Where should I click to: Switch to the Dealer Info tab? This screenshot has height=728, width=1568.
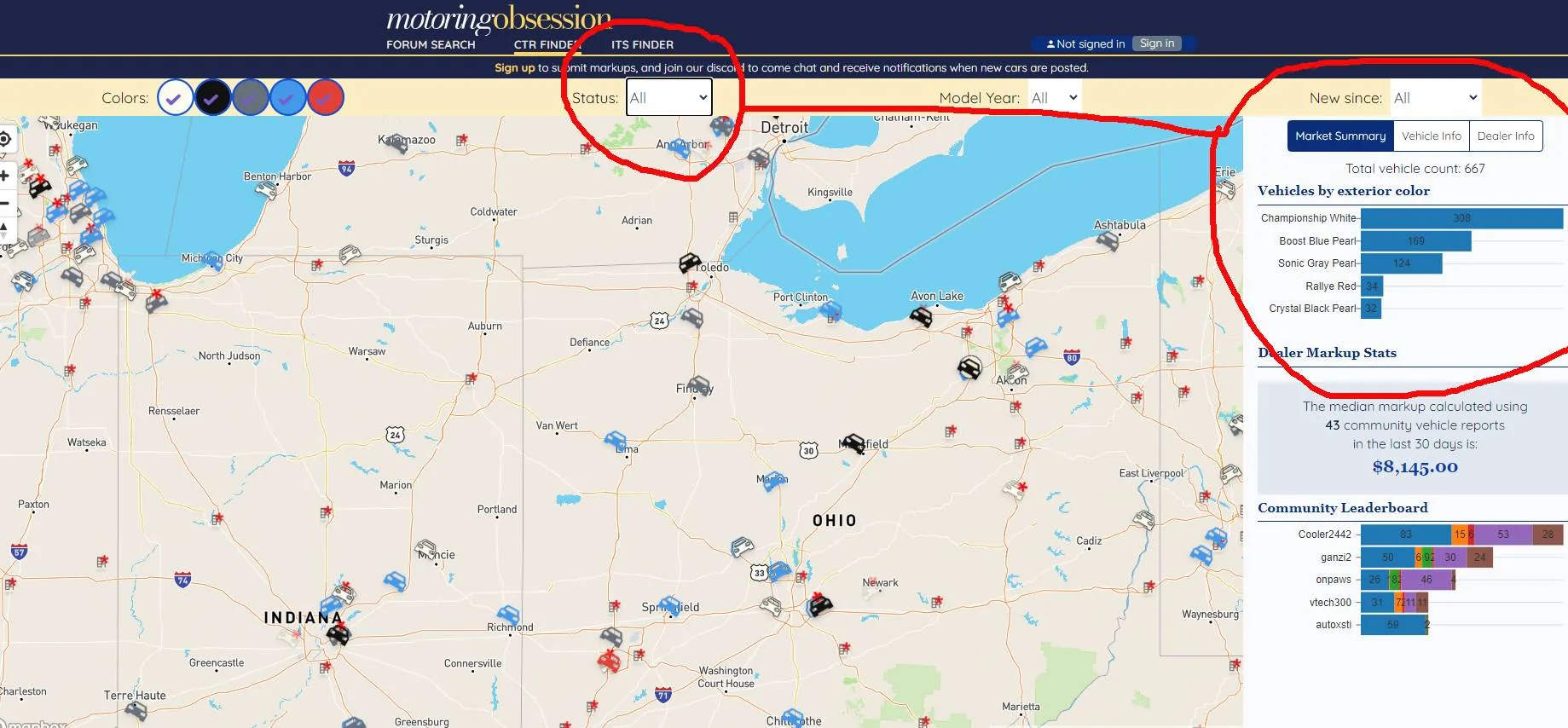(x=1506, y=136)
